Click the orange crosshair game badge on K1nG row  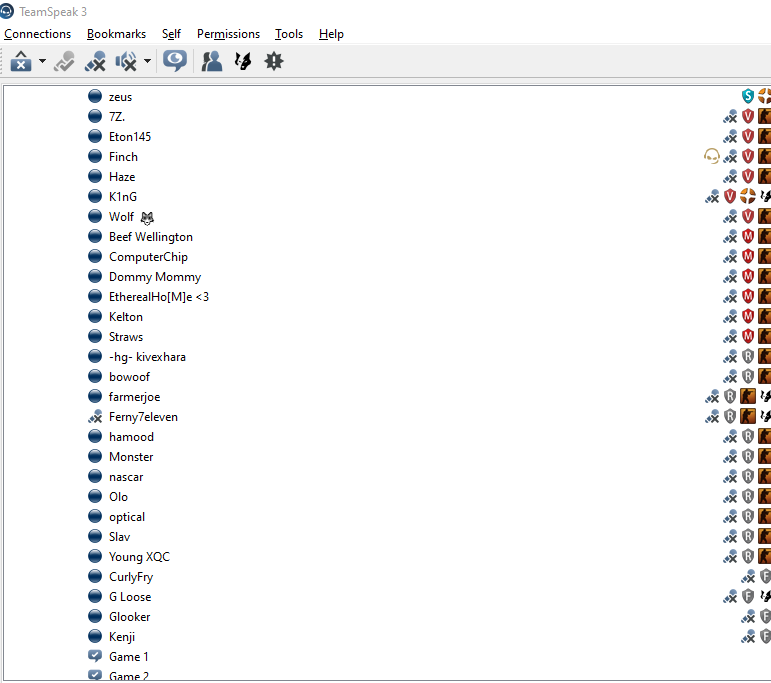click(x=747, y=196)
